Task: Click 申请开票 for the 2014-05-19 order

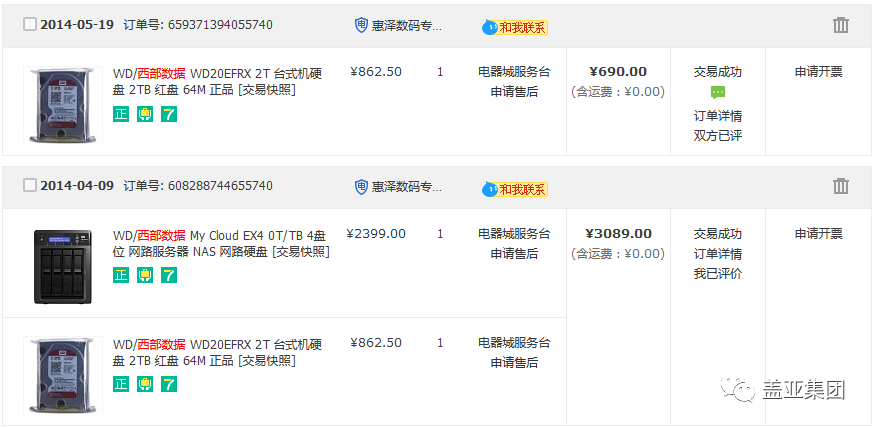Action: 819,72
